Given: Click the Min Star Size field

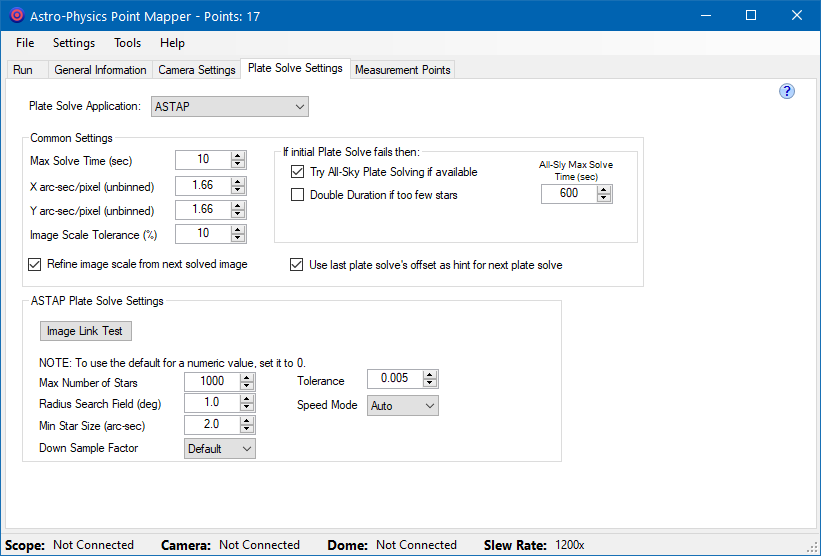Looking at the screenshot, I should pyautogui.click(x=212, y=425).
